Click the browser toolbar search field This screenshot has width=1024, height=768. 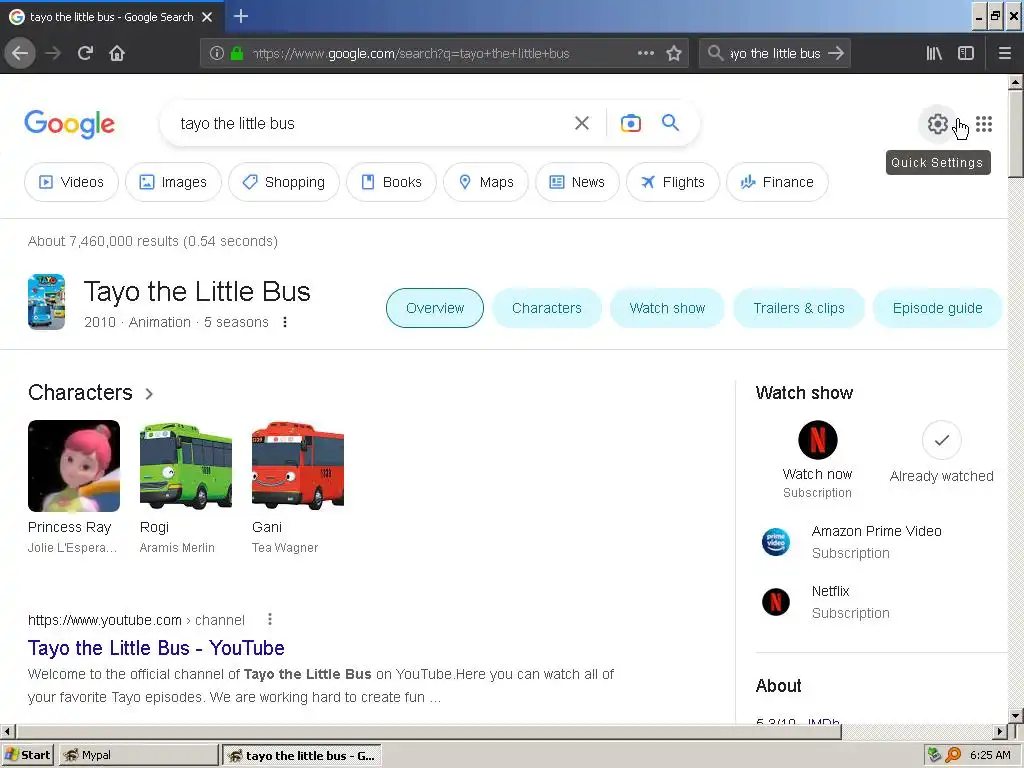(x=775, y=54)
